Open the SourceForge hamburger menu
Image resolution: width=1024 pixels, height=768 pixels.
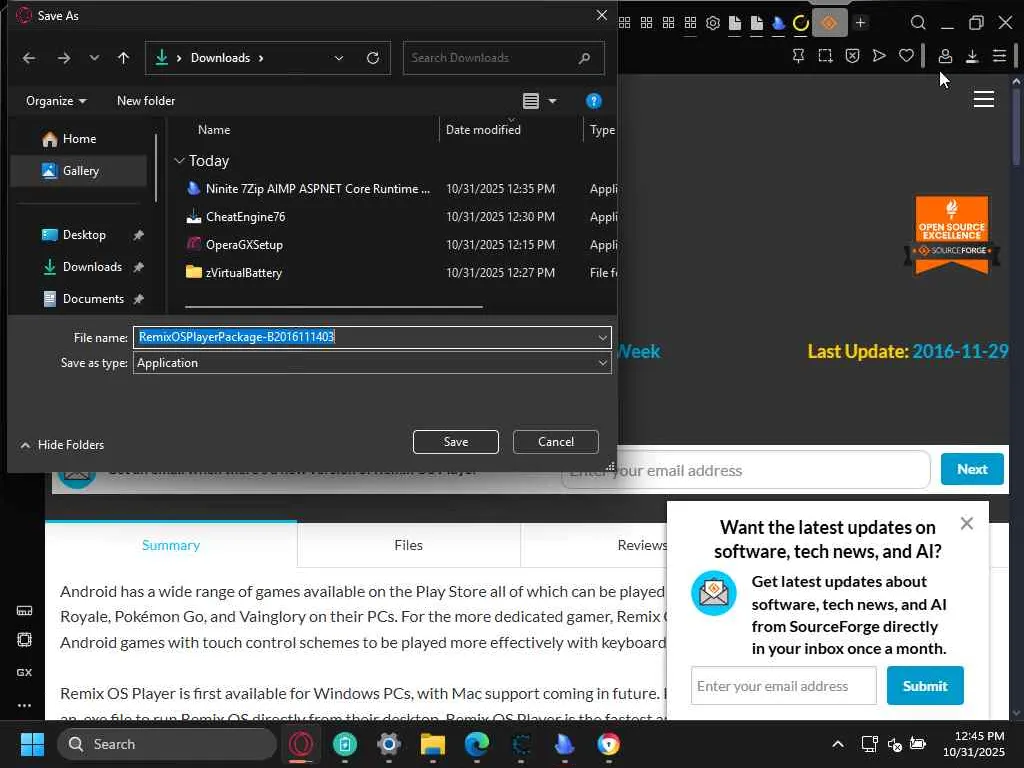point(984,99)
